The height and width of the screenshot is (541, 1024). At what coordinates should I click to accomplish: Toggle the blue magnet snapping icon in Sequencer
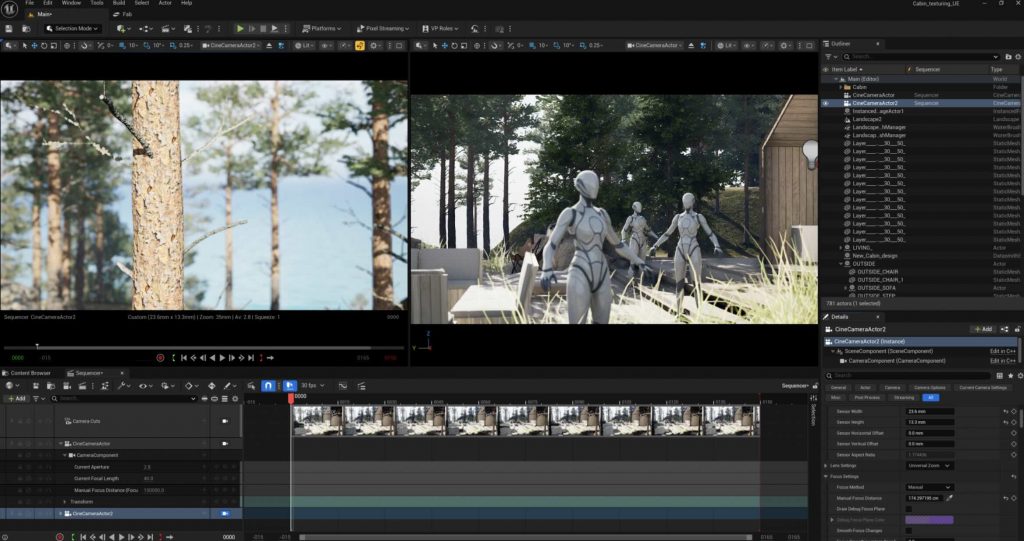268,385
